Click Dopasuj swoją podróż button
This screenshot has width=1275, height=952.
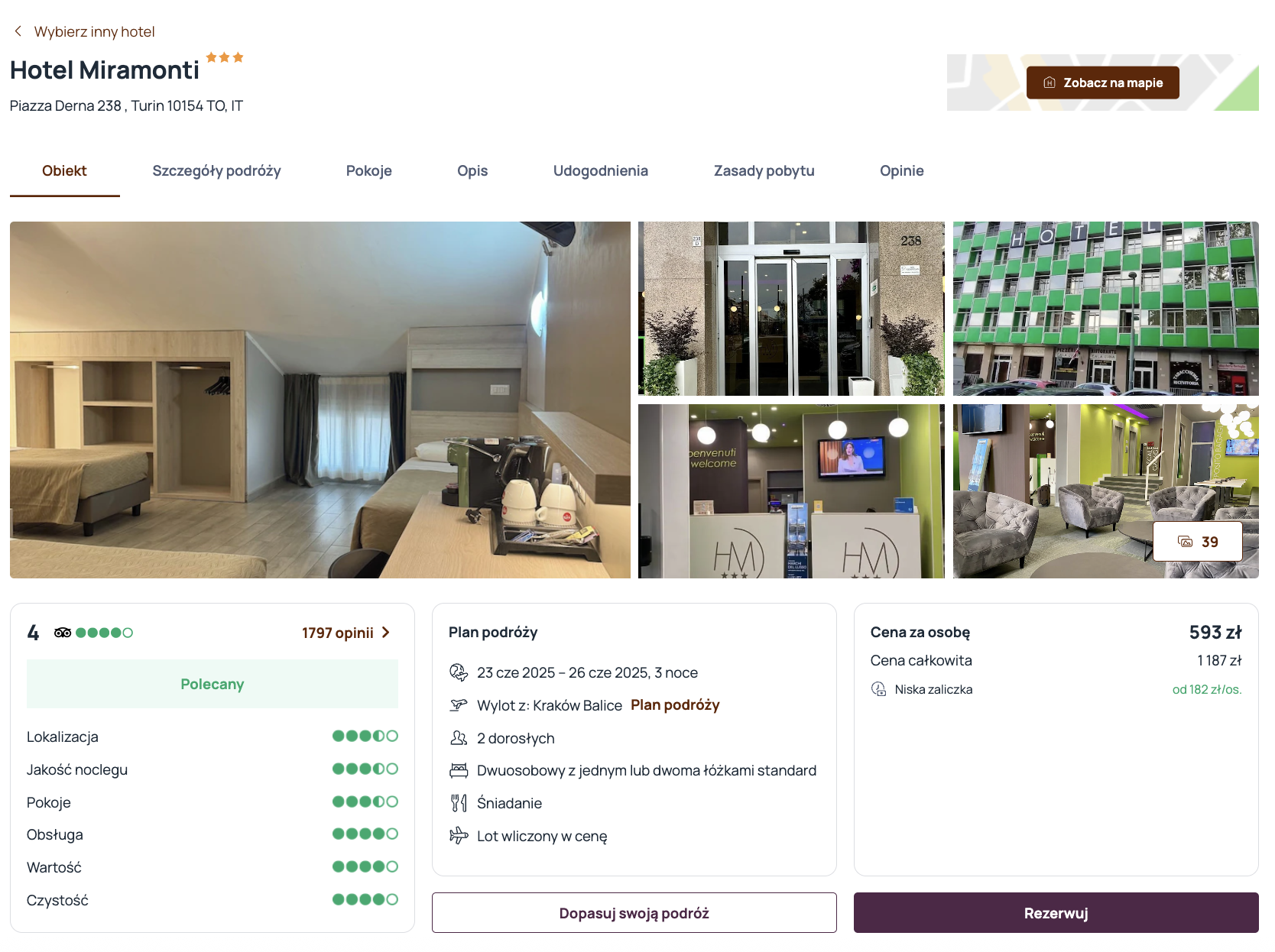[x=634, y=913]
